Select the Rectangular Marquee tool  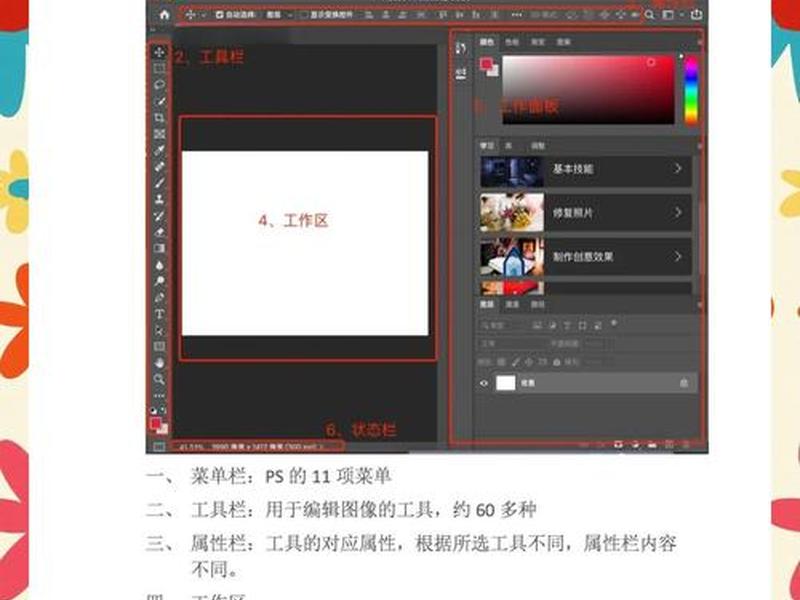[x=159, y=68]
